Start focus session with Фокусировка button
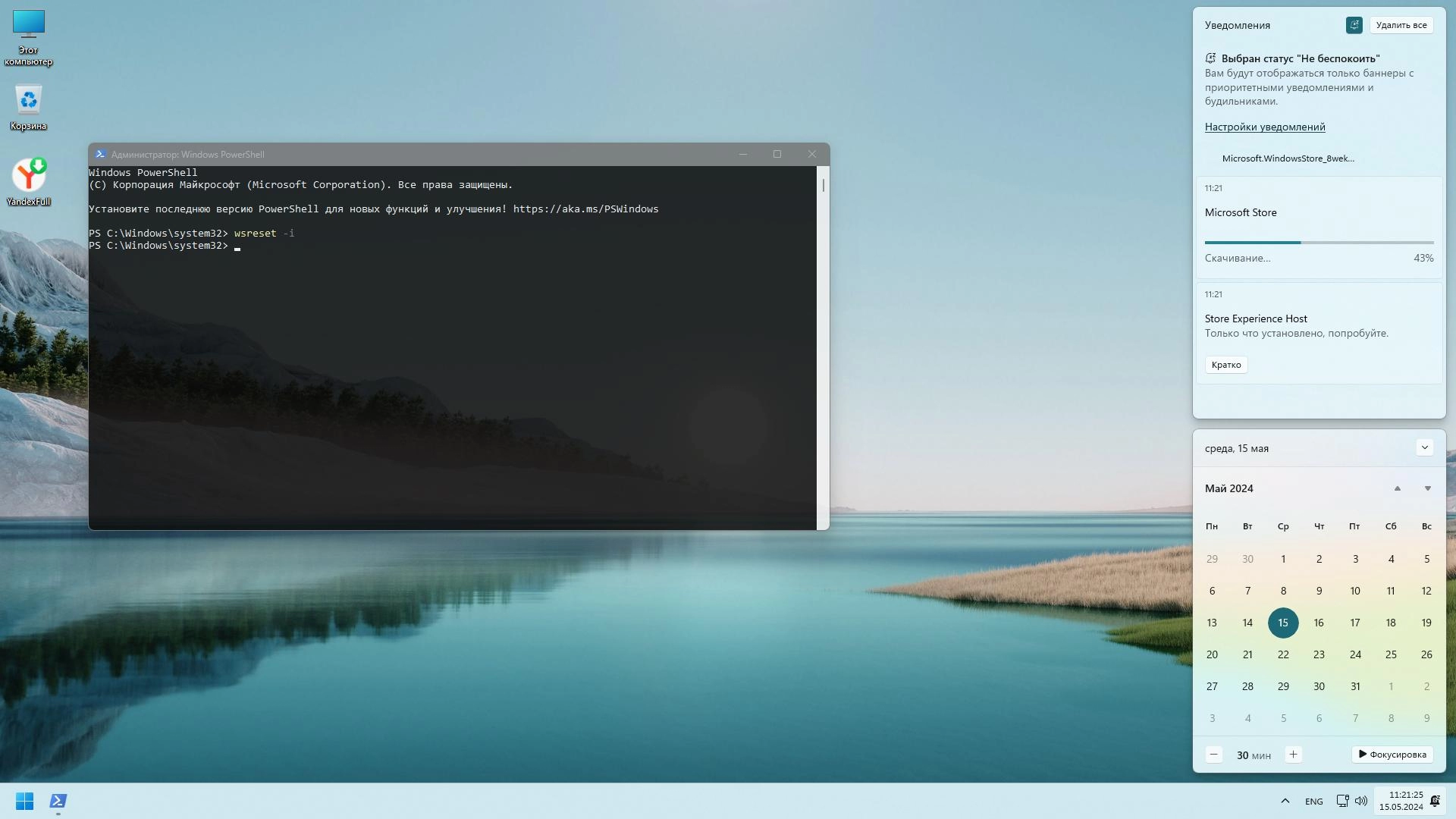 pos(1392,755)
